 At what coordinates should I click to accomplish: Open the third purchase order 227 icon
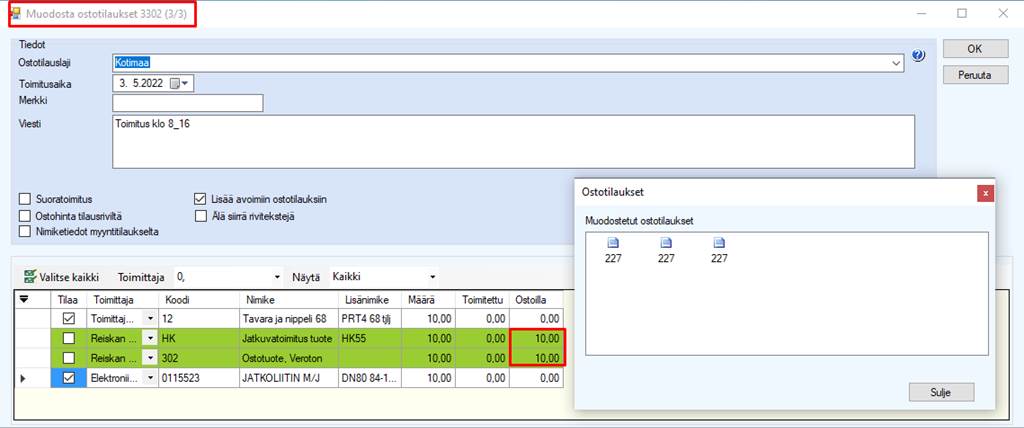(x=719, y=243)
